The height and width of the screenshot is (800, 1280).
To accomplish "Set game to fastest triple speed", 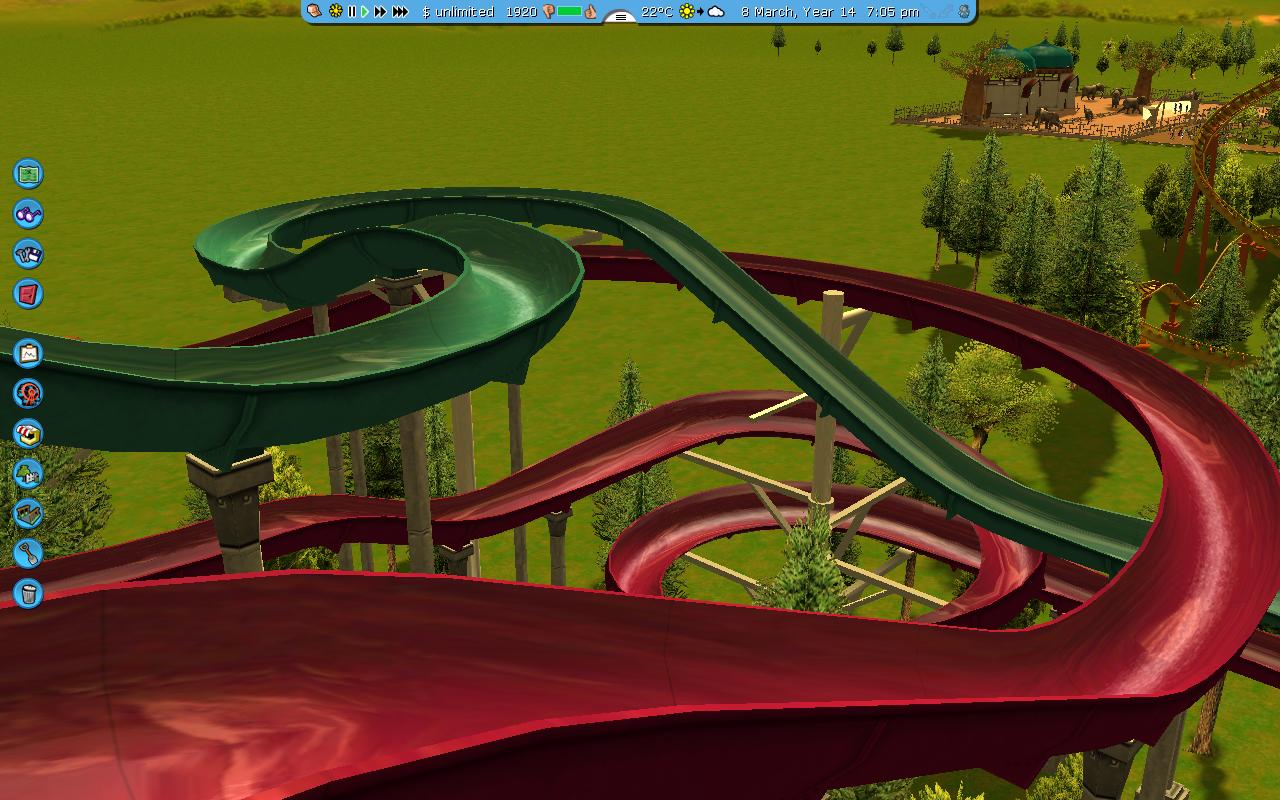I will [x=400, y=12].
